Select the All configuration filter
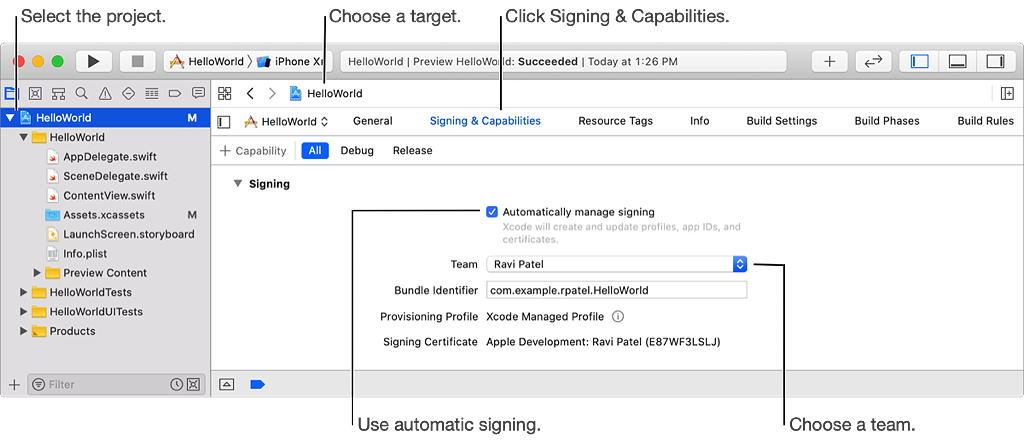This screenshot has height=440, width=1024. point(315,151)
